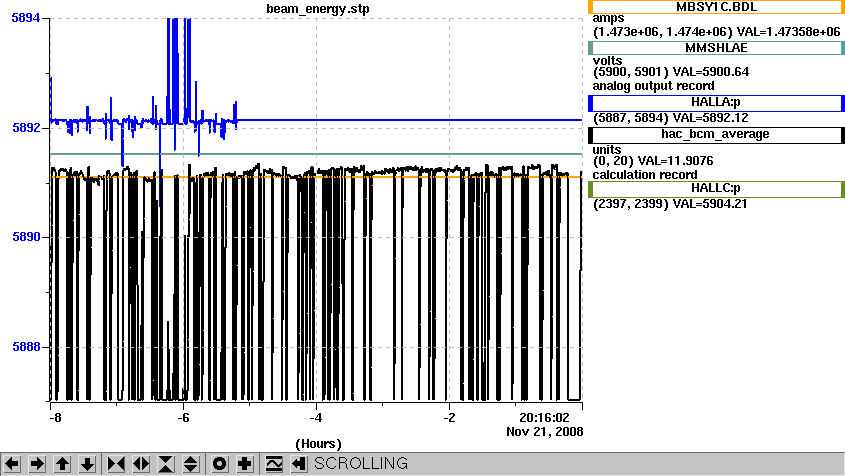Click the return-to-scrolling arrow icon
845x476 pixels.
point(299,464)
